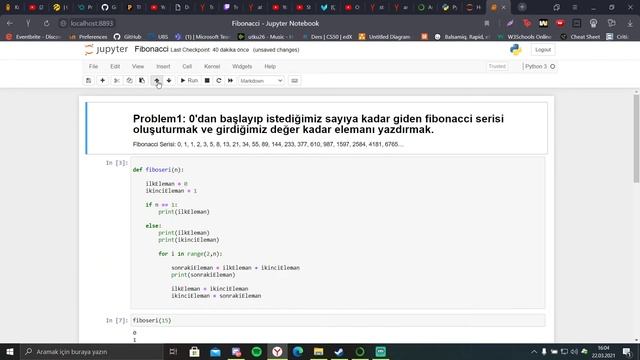640x360 pixels.
Task: Restart the kernel icon
Action: point(219,81)
